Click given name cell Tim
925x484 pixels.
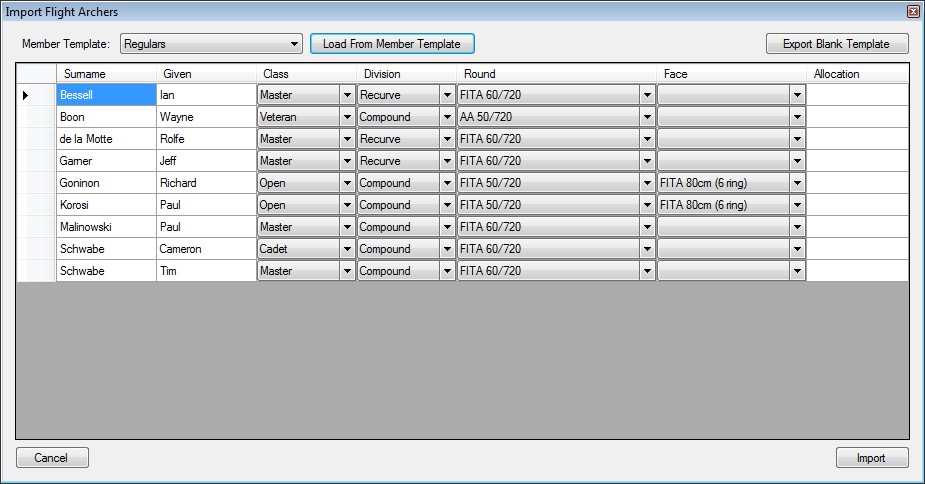(206, 271)
